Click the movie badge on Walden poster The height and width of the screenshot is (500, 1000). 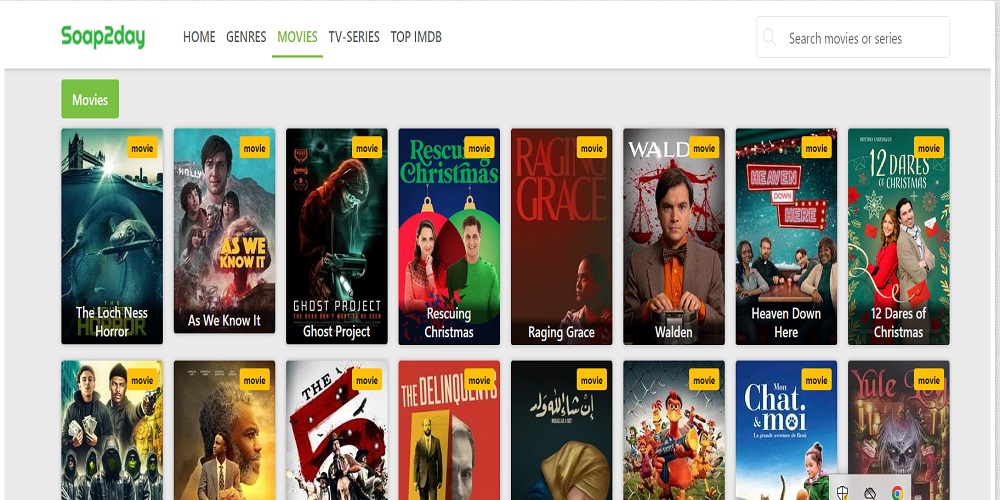click(x=704, y=148)
